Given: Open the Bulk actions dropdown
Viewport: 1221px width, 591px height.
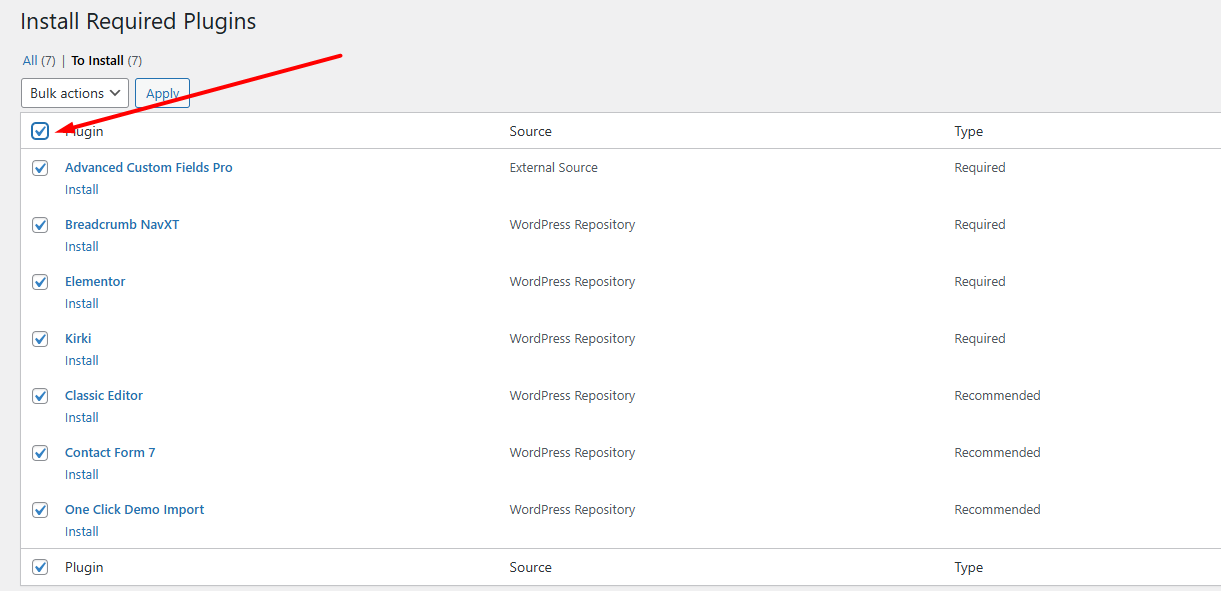Looking at the screenshot, I should tap(75, 93).
